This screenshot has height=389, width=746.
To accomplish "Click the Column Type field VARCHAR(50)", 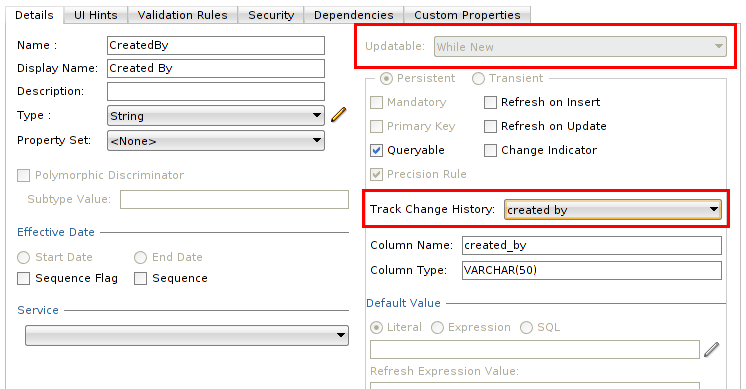I will (592, 270).
